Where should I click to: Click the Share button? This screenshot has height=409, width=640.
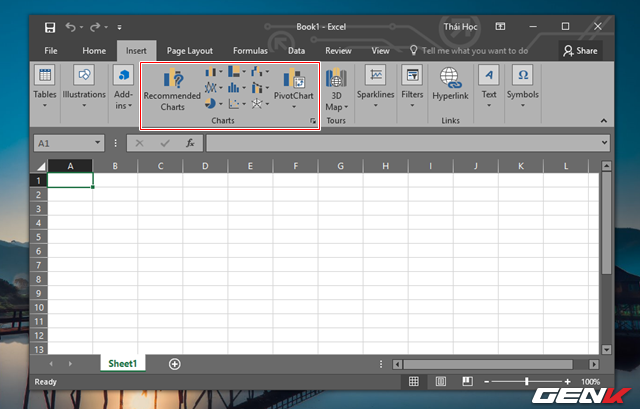(x=580, y=51)
